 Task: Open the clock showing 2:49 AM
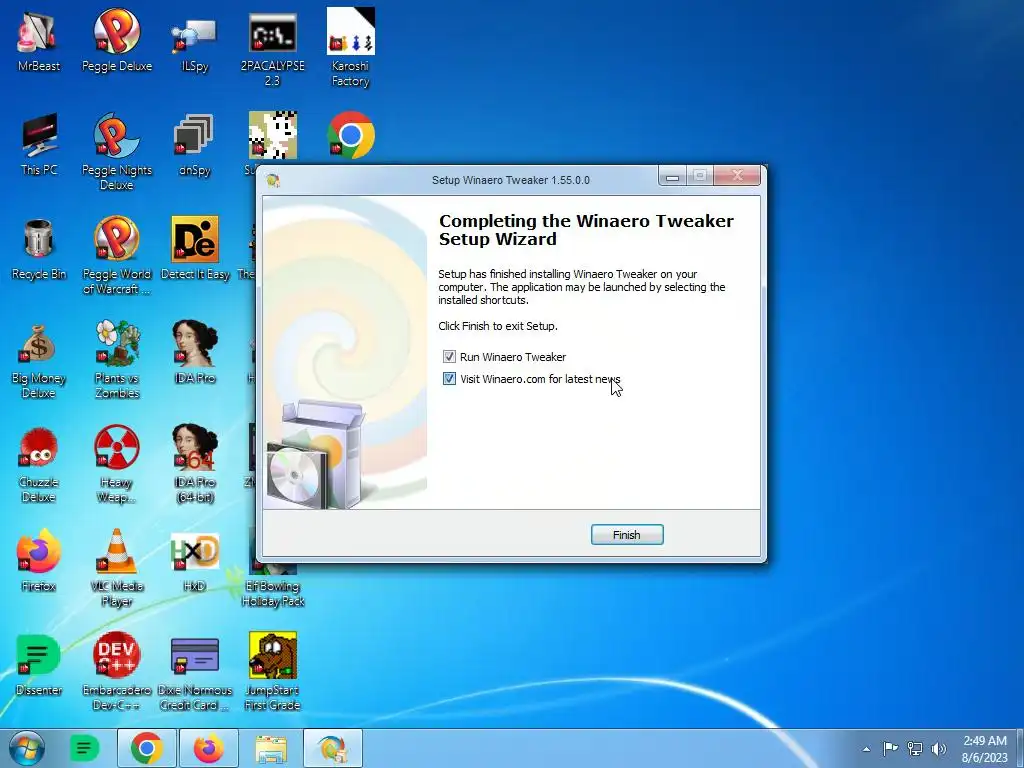[x=985, y=749]
